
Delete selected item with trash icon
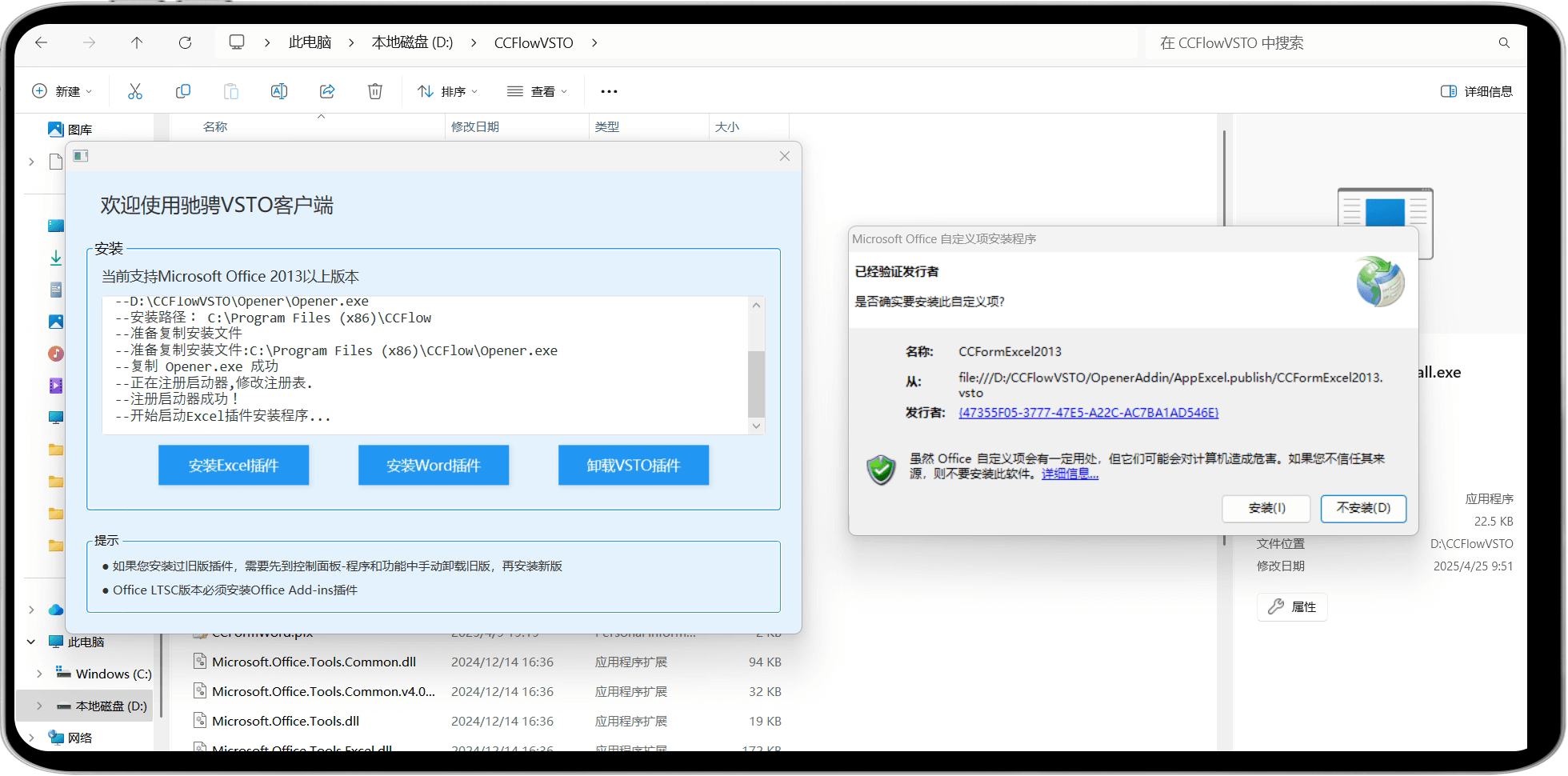pos(375,91)
